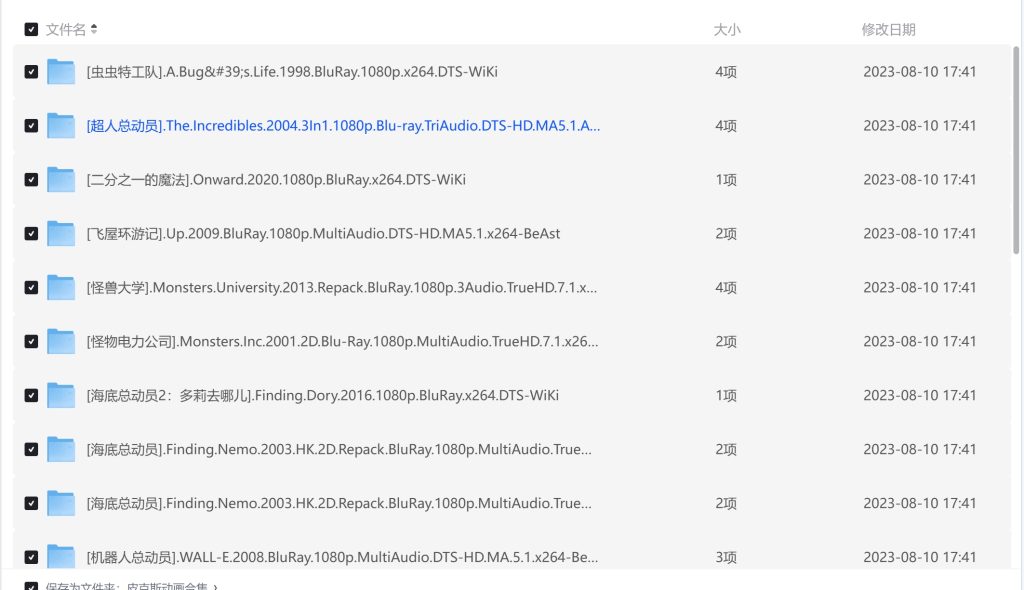Uncheck the Finding.Dory.2016 checkbox
1024x590 pixels.
(x=31, y=395)
